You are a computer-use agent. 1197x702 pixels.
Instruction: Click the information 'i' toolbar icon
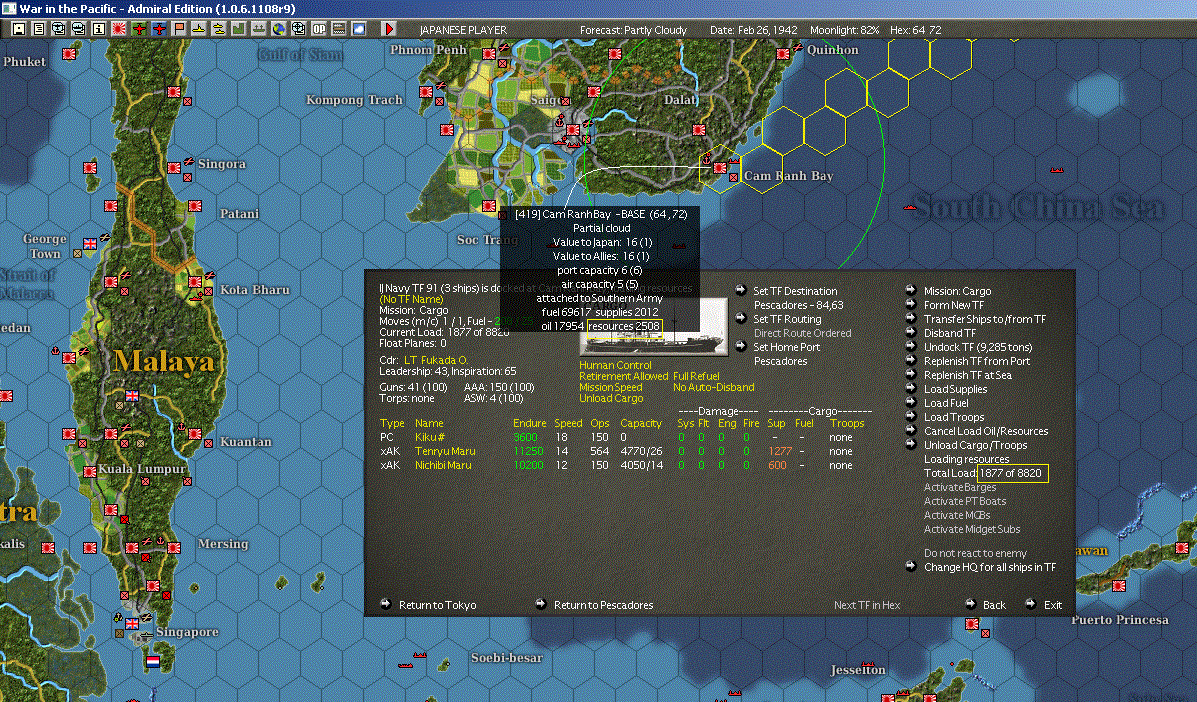(98, 29)
